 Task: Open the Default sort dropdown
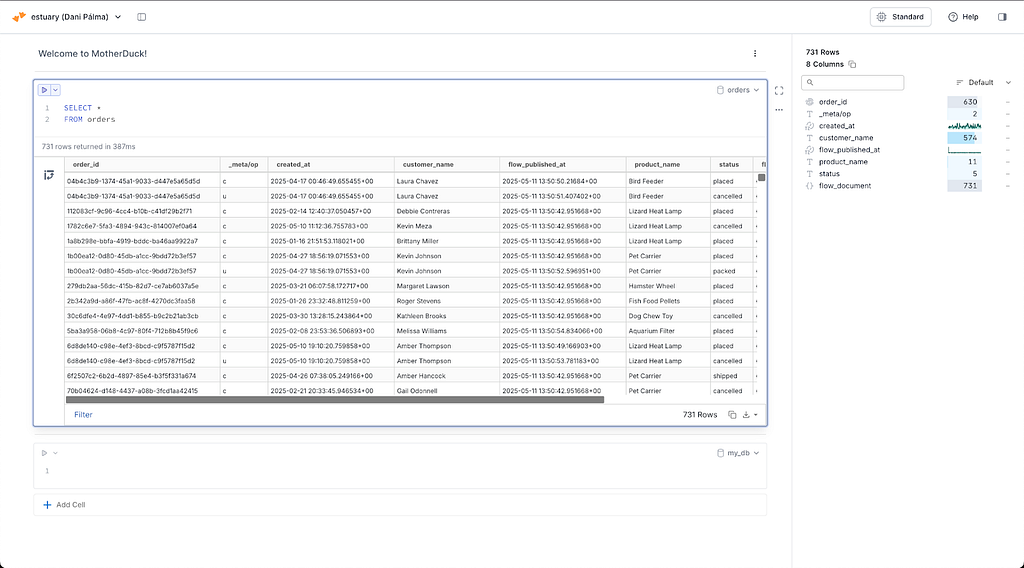(983, 82)
